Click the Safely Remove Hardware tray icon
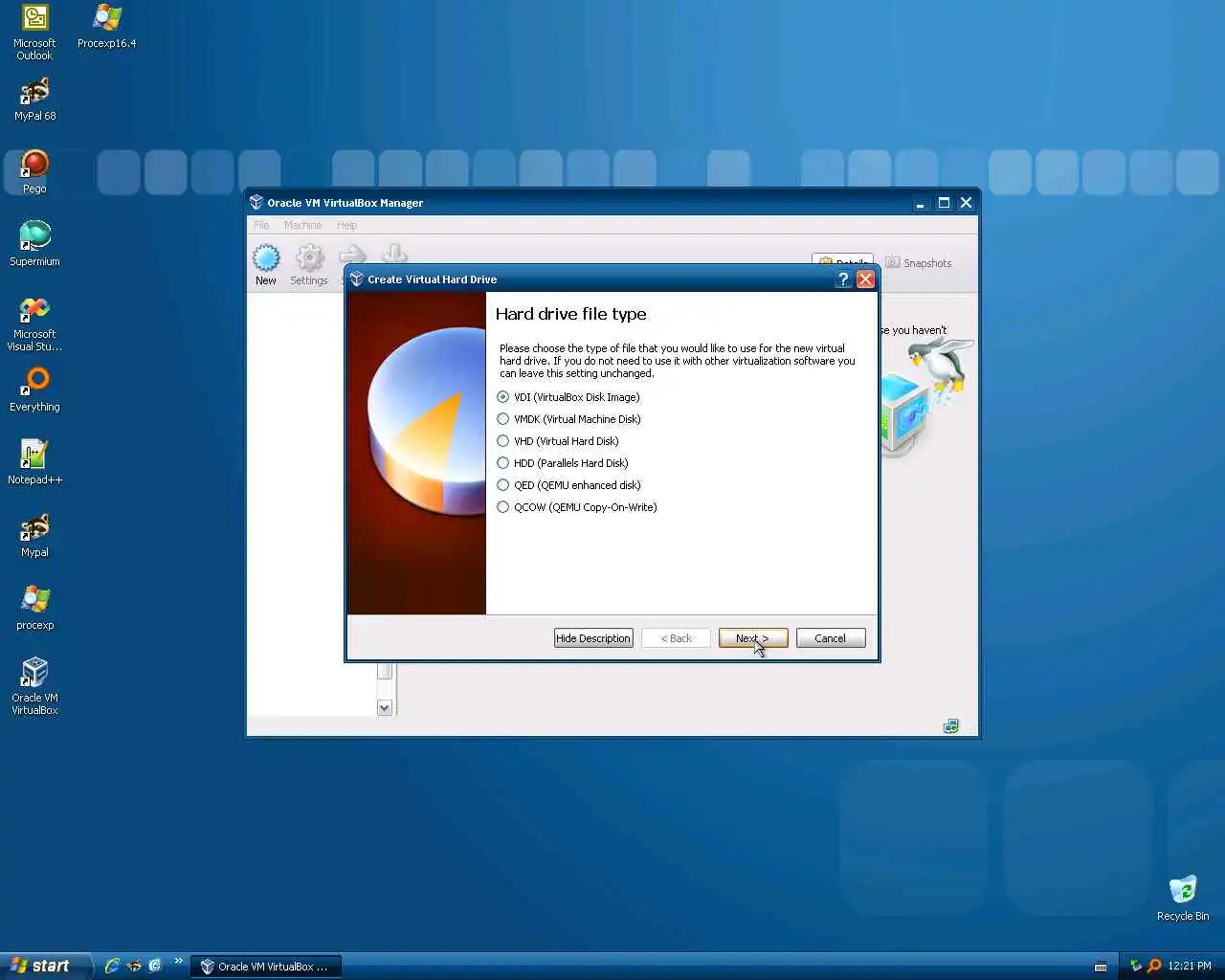Screen dimensions: 1225x980 click(1136, 967)
